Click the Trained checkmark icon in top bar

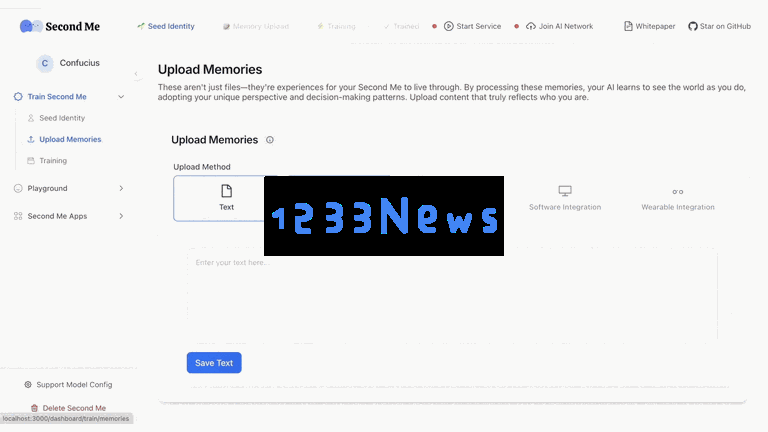[x=387, y=26]
